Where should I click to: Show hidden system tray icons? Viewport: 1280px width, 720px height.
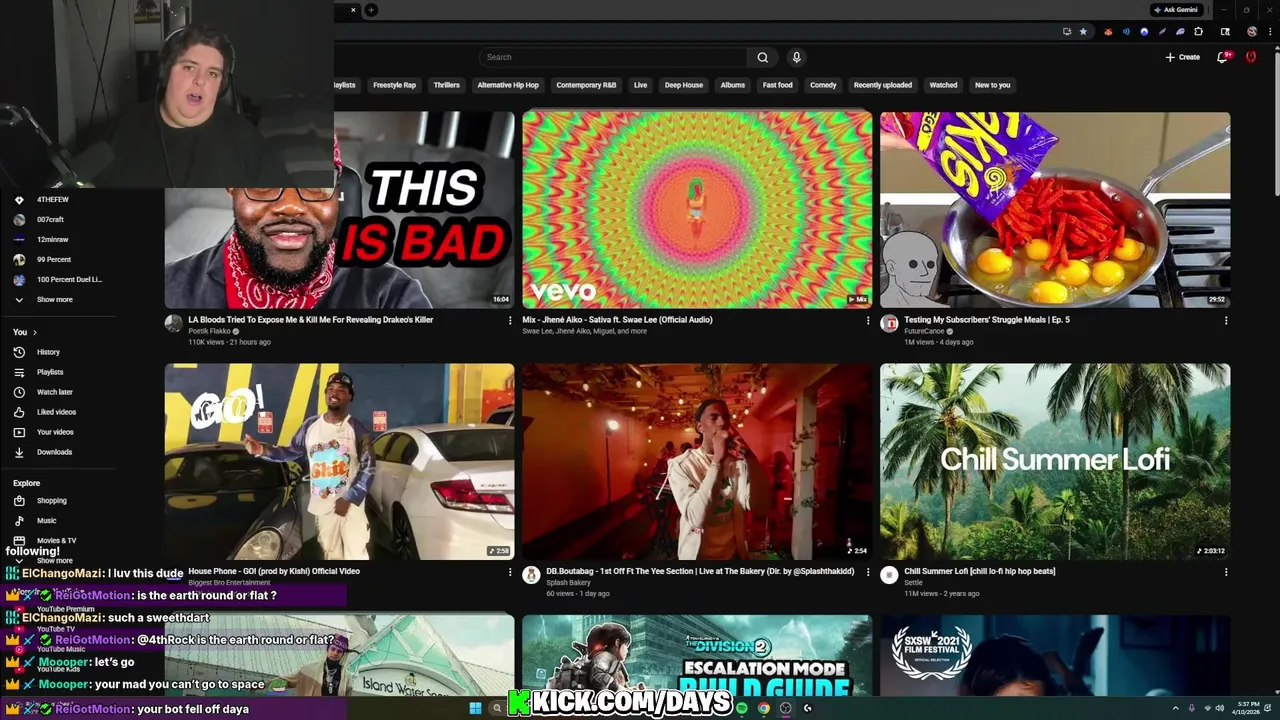pos(1176,708)
